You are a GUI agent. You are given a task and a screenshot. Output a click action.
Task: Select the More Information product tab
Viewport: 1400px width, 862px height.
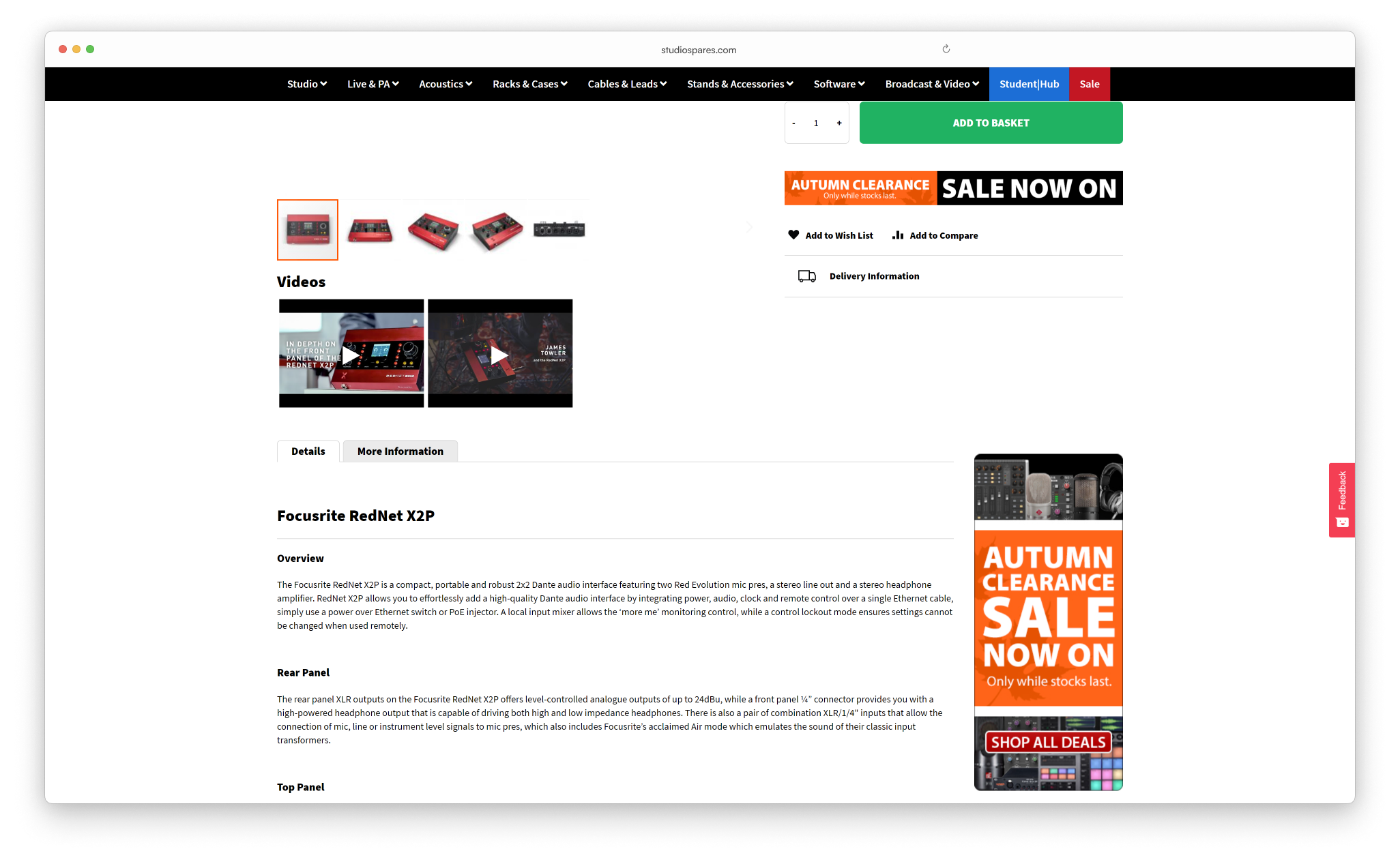(400, 450)
